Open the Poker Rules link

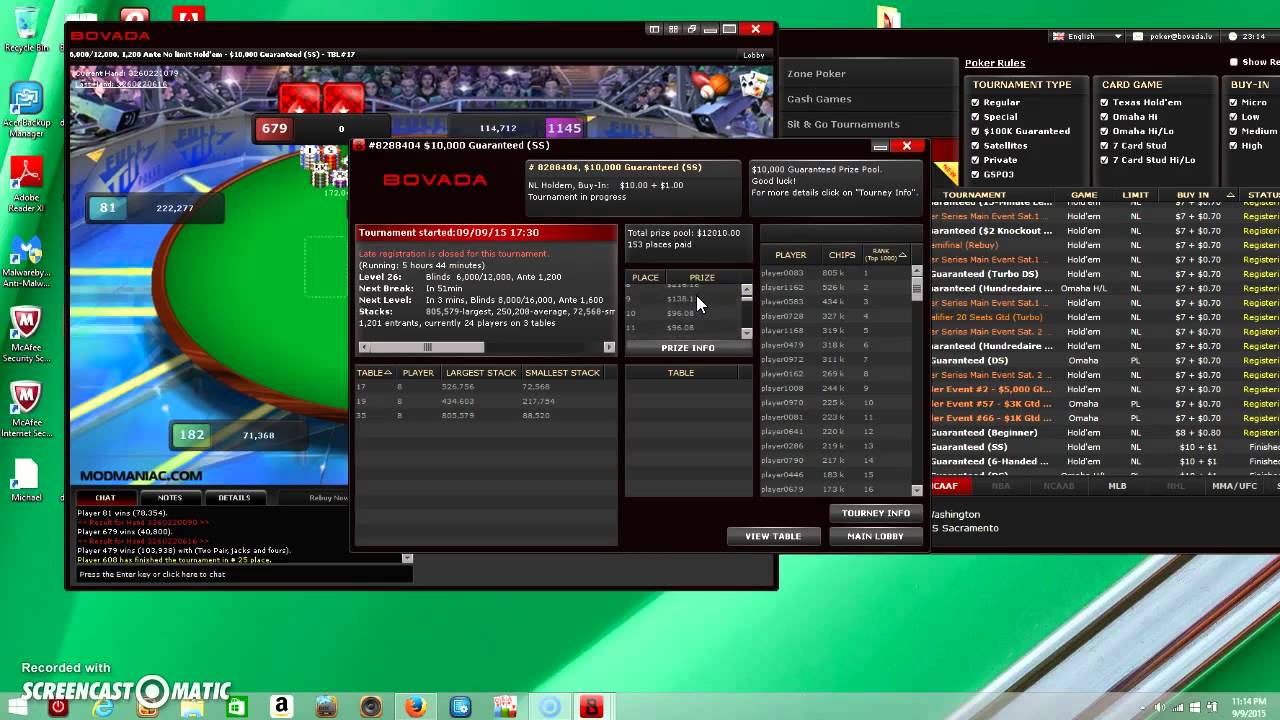994,63
